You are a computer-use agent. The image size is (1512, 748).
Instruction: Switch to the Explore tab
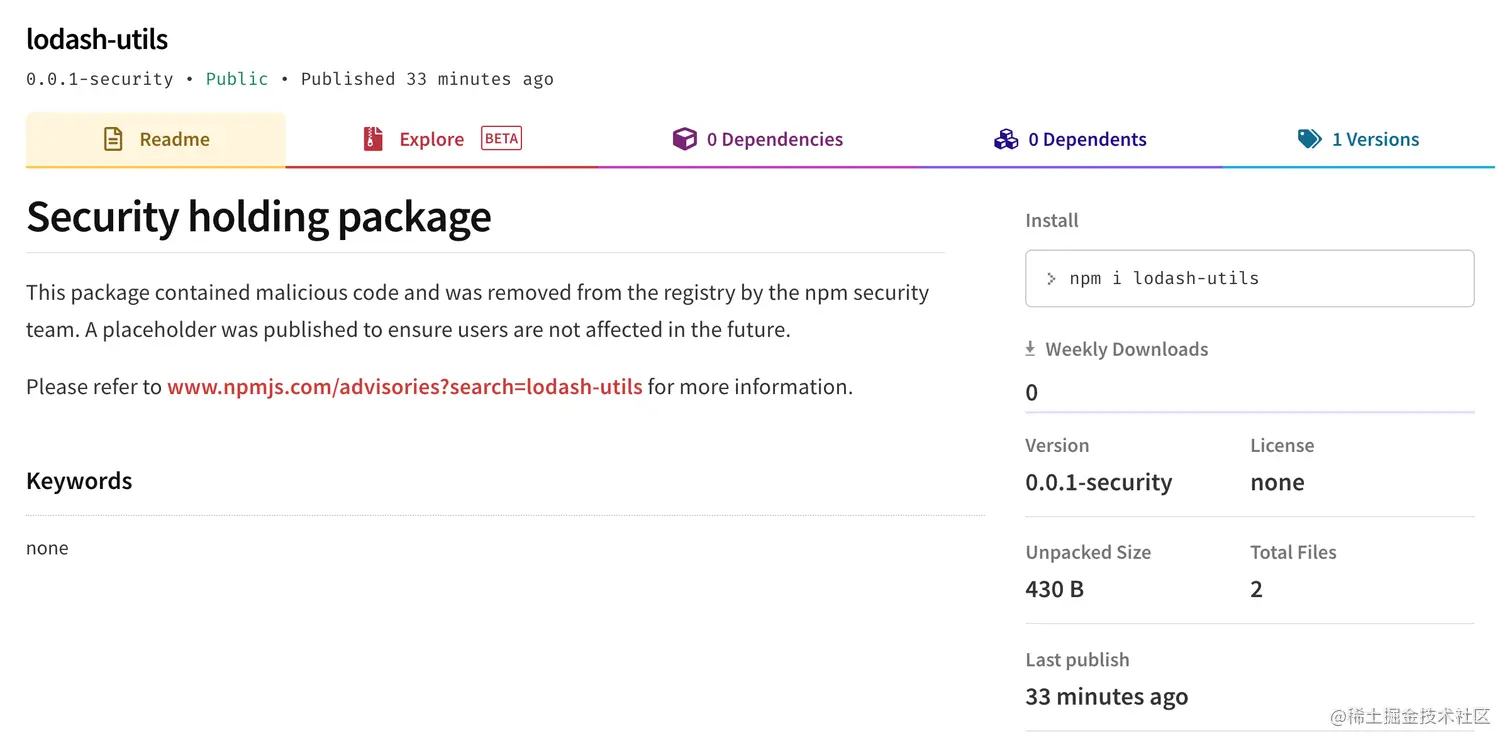pos(431,139)
